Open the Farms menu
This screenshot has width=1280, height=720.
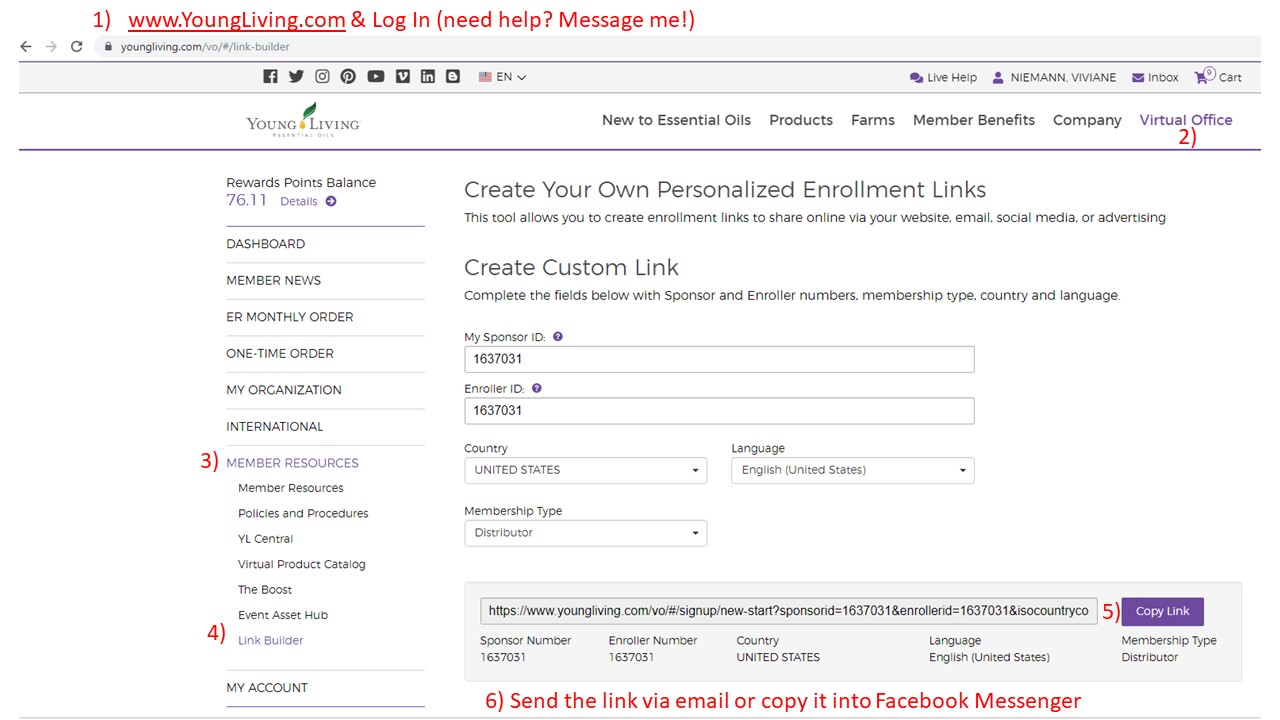click(x=873, y=120)
